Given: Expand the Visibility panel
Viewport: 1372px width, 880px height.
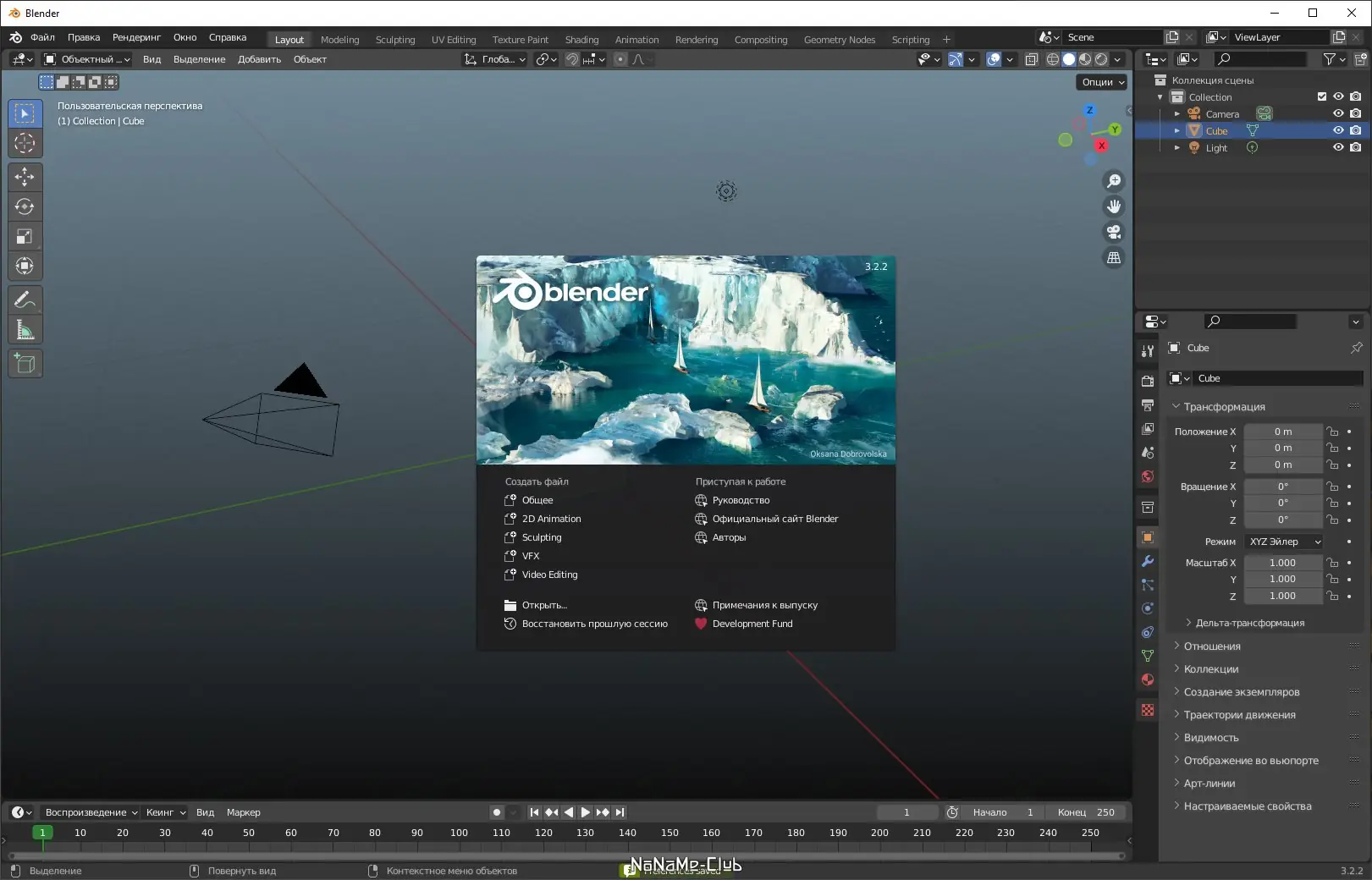Looking at the screenshot, I should [x=1210, y=738].
